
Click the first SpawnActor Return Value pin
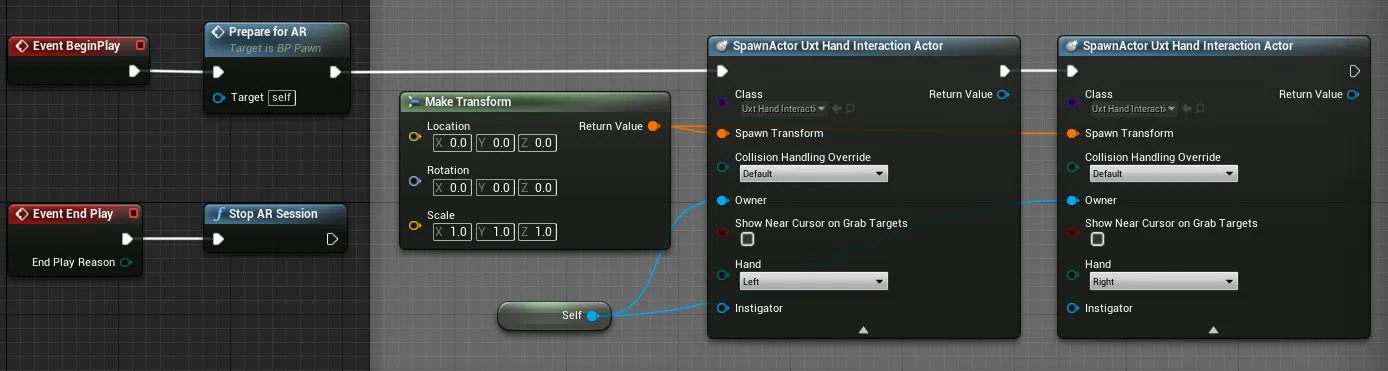click(x=1003, y=94)
